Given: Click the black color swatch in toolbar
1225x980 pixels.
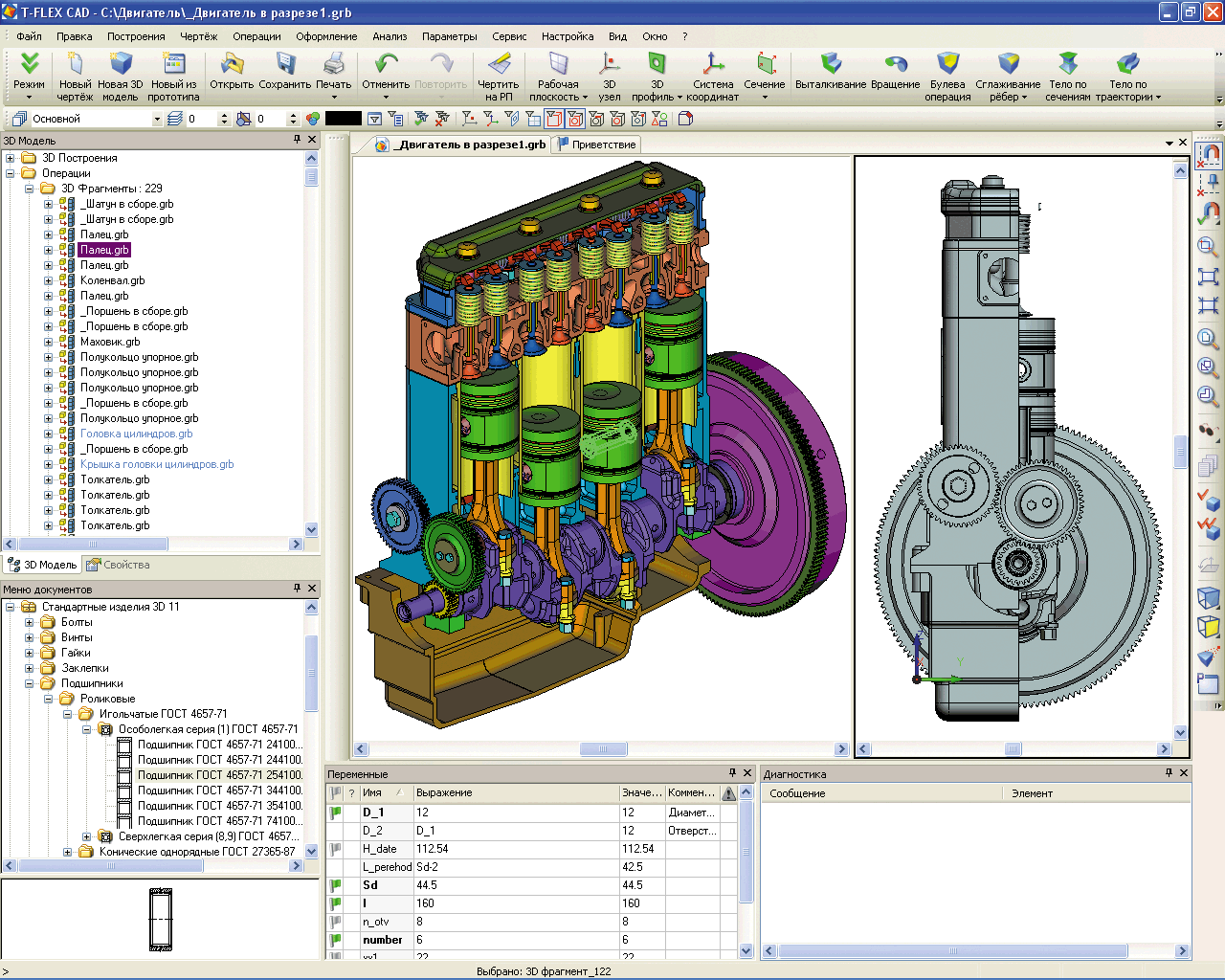Looking at the screenshot, I should (x=343, y=119).
